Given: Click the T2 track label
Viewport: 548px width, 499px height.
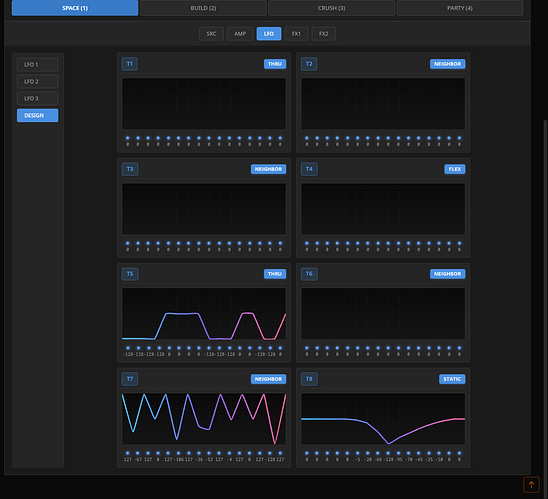Looking at the screenshot, I should [x=309, y=64].
